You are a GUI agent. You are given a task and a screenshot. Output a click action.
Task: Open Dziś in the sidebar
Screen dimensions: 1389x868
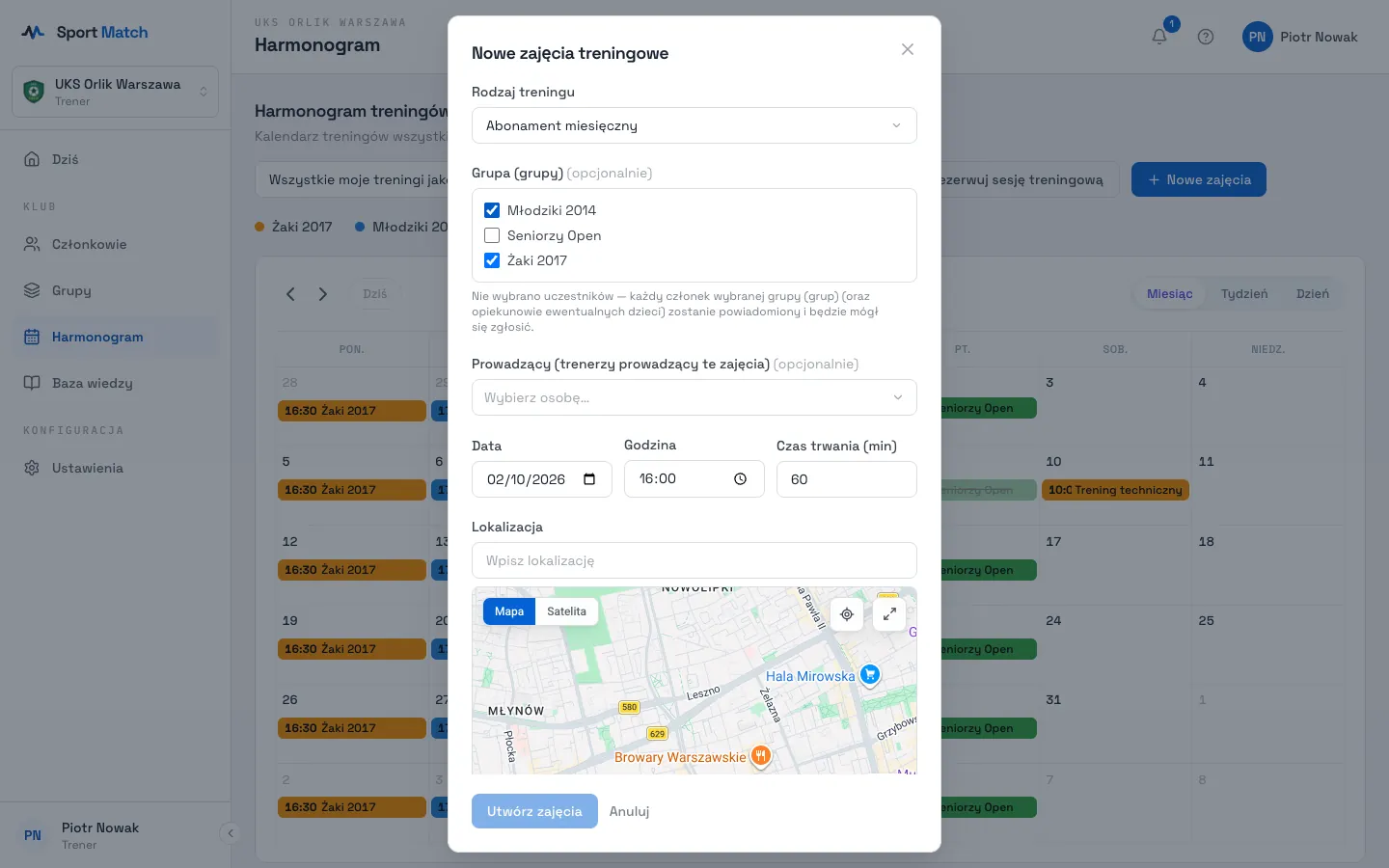pyautogui.click(x=116, y=159)
